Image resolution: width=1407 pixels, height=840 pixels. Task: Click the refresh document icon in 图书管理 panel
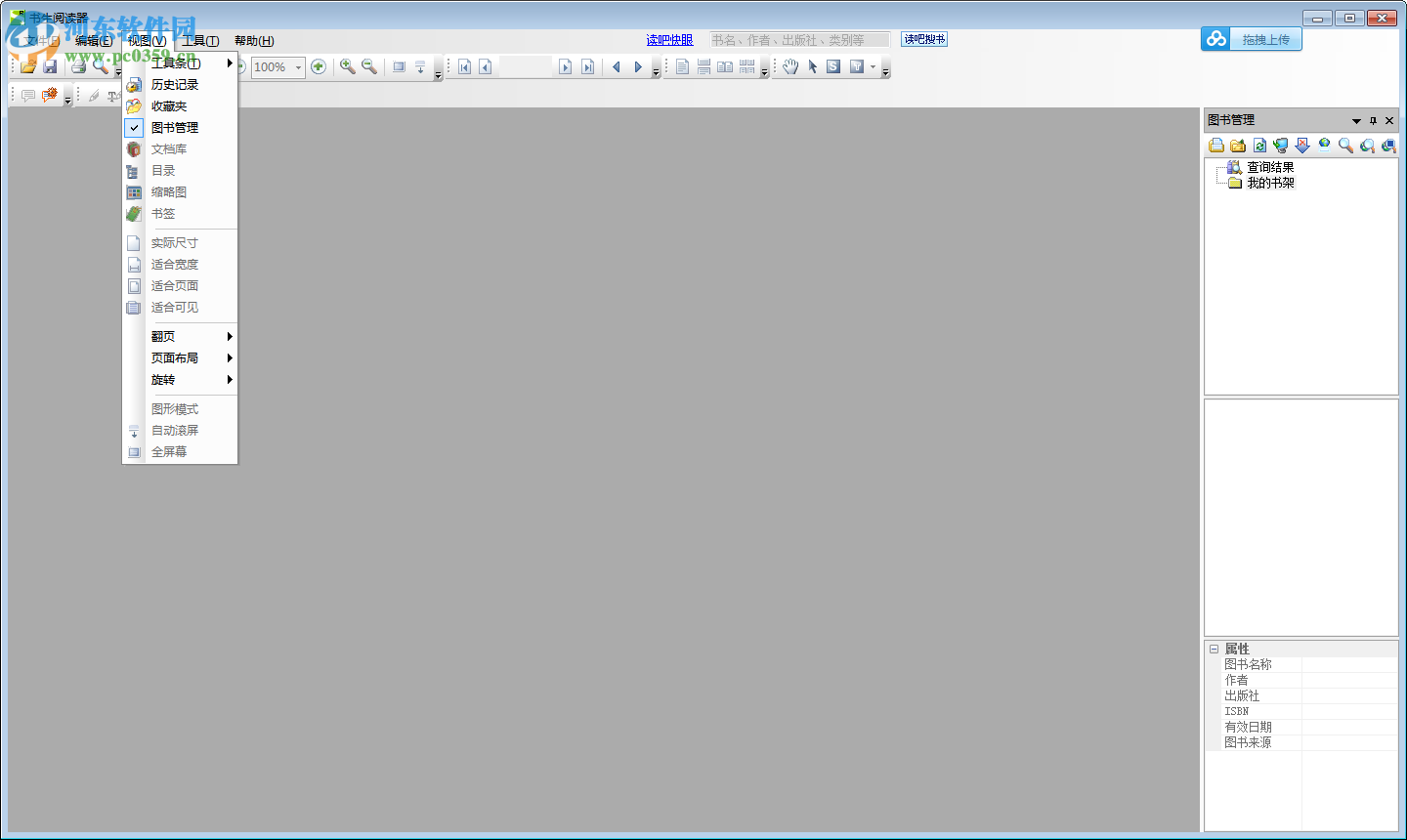(x=1259, y=146)
